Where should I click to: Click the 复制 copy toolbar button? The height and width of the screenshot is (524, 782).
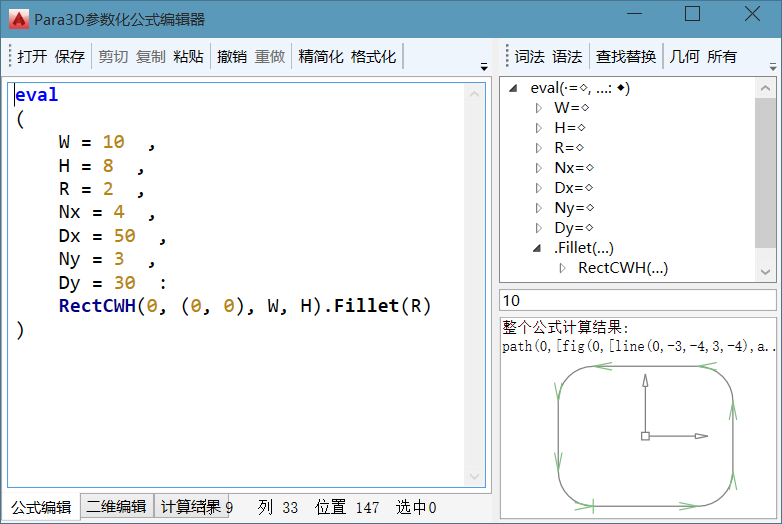[x=151, y=56]
